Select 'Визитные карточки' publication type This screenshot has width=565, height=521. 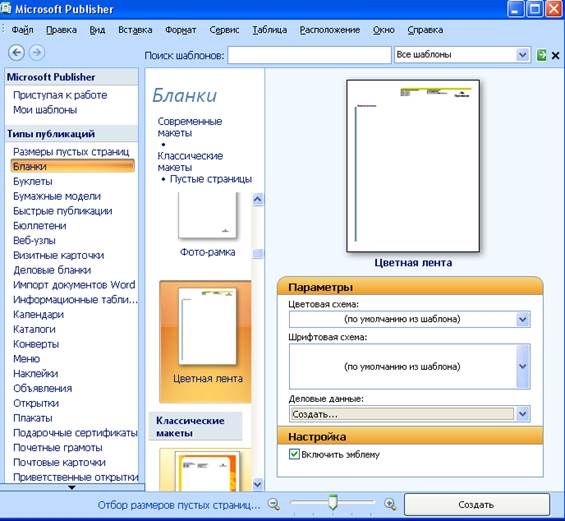(58, 255)
